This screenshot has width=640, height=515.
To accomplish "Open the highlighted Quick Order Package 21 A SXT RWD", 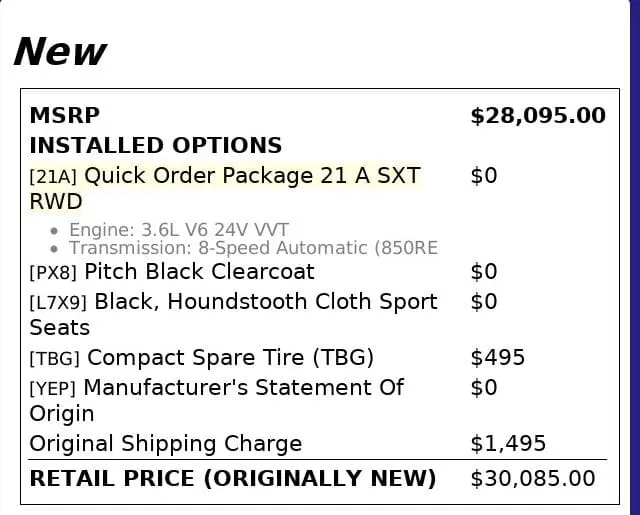I will click(252, 176).
